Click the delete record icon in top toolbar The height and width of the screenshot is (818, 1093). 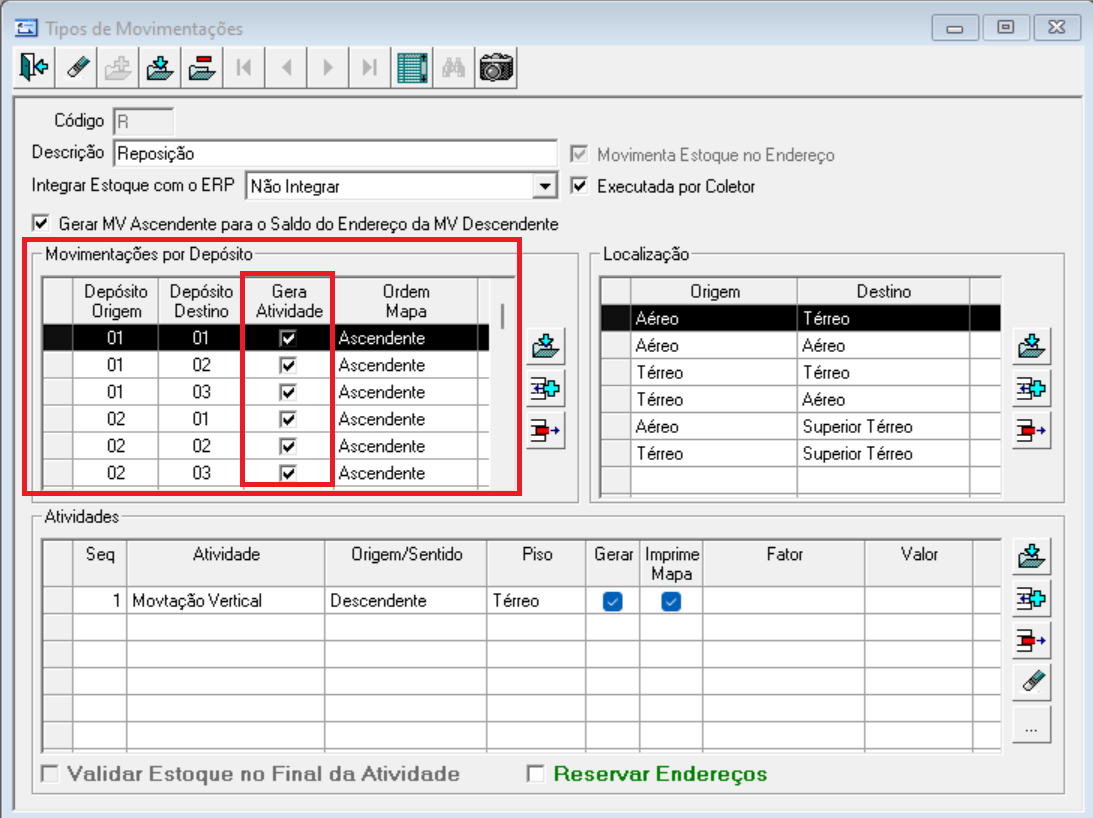click(202, 68)
